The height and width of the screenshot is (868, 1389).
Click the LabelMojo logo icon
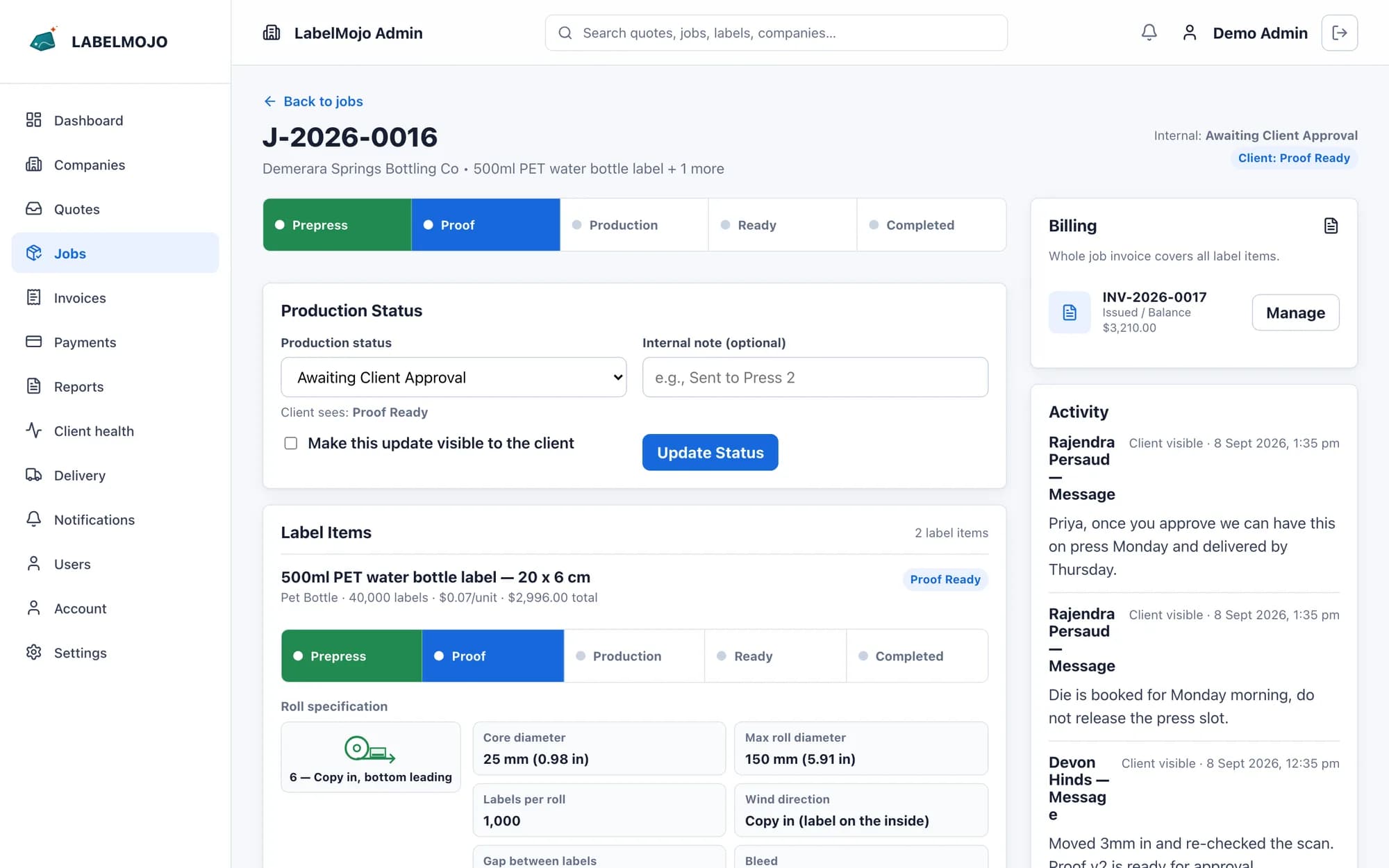click(43, 40)
